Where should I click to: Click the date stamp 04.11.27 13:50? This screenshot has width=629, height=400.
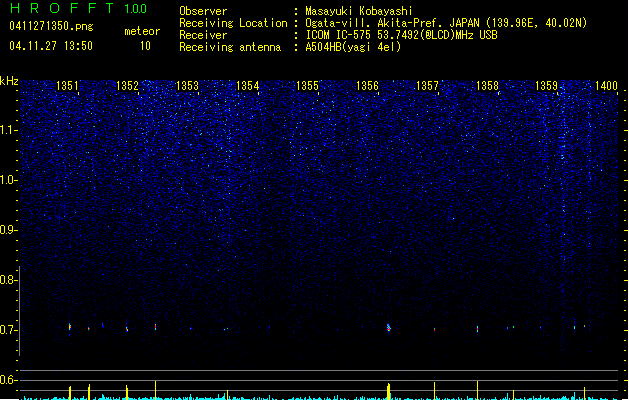tap(51, 46)
